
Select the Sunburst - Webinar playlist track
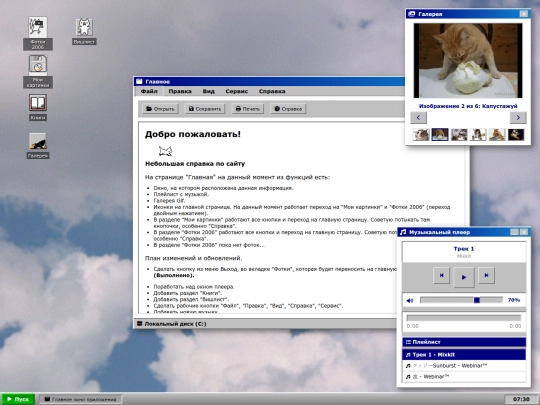tap(464, 365)
